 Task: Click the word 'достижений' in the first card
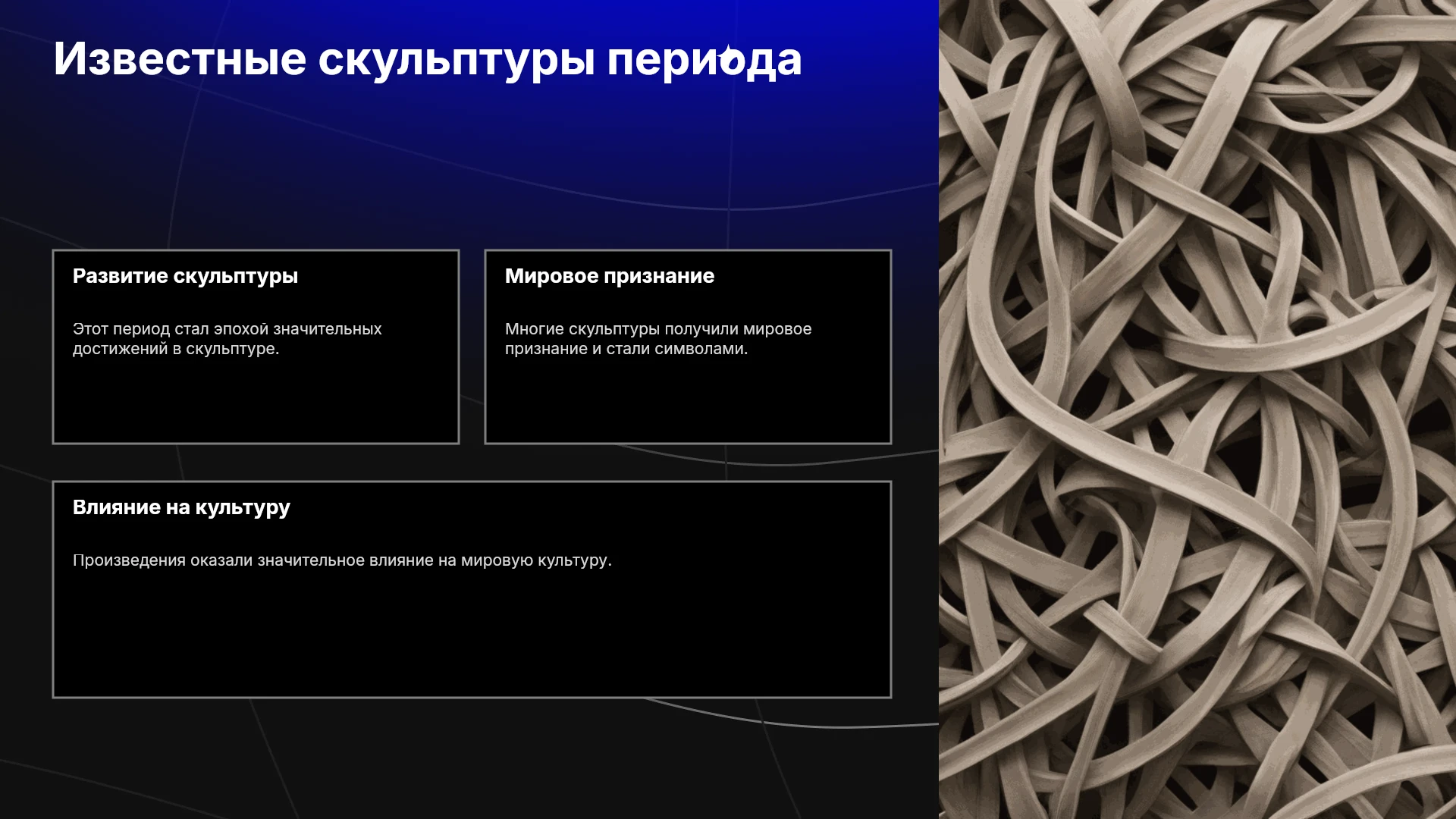[120, 349]
